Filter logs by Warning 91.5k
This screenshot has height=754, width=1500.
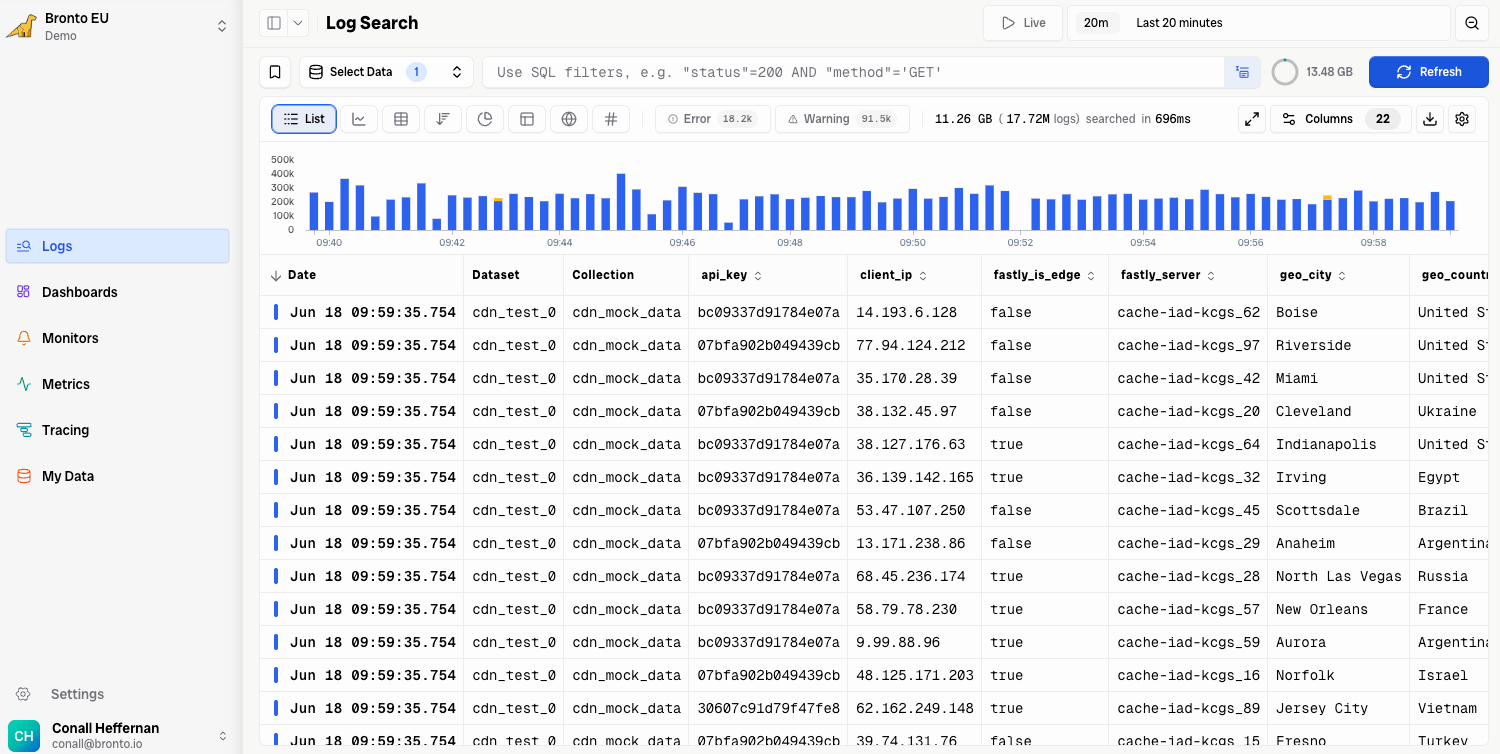point(842,119)
